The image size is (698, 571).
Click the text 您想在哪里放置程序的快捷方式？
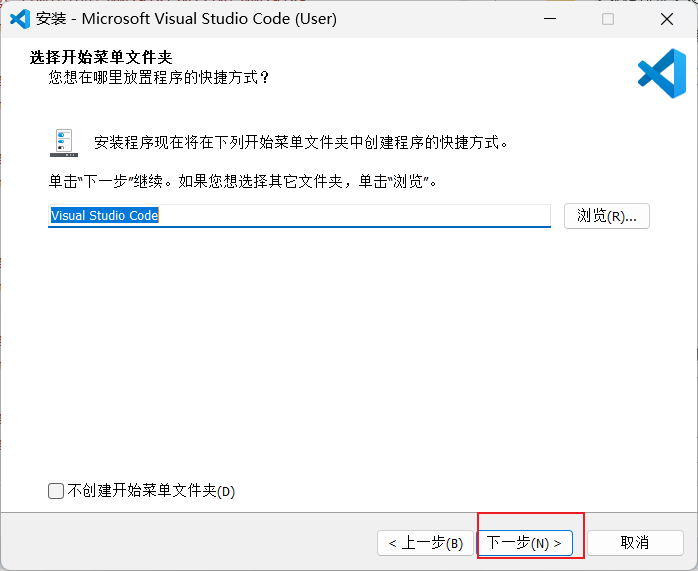[x=159, y=78]
